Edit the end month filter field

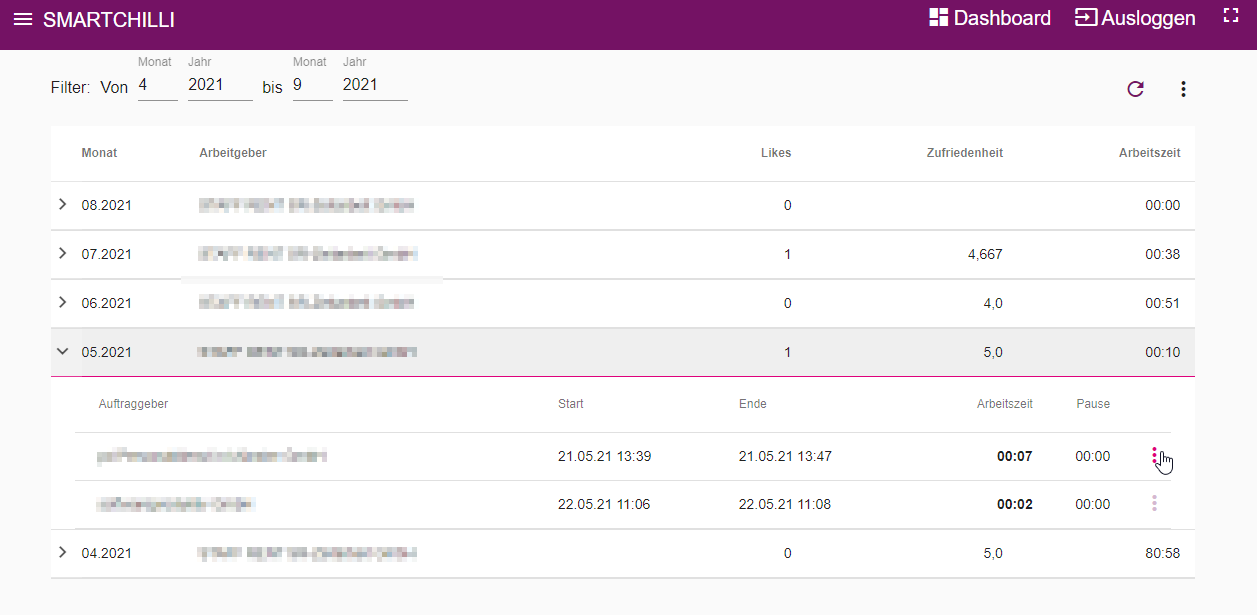point(313,86)
